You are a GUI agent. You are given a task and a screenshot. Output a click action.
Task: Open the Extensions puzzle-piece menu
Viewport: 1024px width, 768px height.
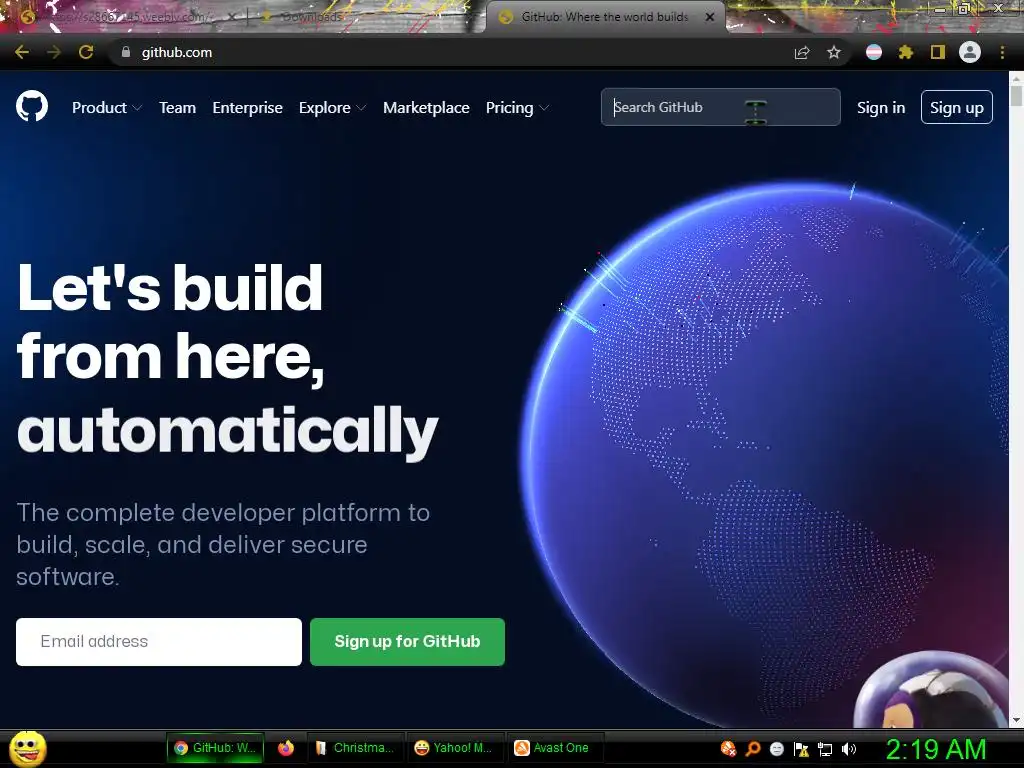tap(906, 52)
